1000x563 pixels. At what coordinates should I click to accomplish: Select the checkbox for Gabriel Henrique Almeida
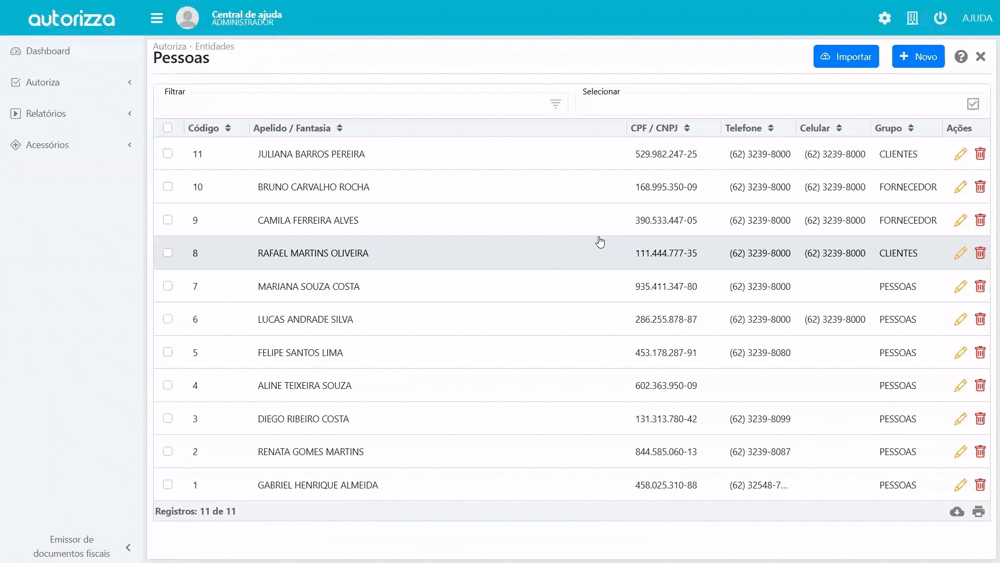pyautogui.click(x=168, y=485)
